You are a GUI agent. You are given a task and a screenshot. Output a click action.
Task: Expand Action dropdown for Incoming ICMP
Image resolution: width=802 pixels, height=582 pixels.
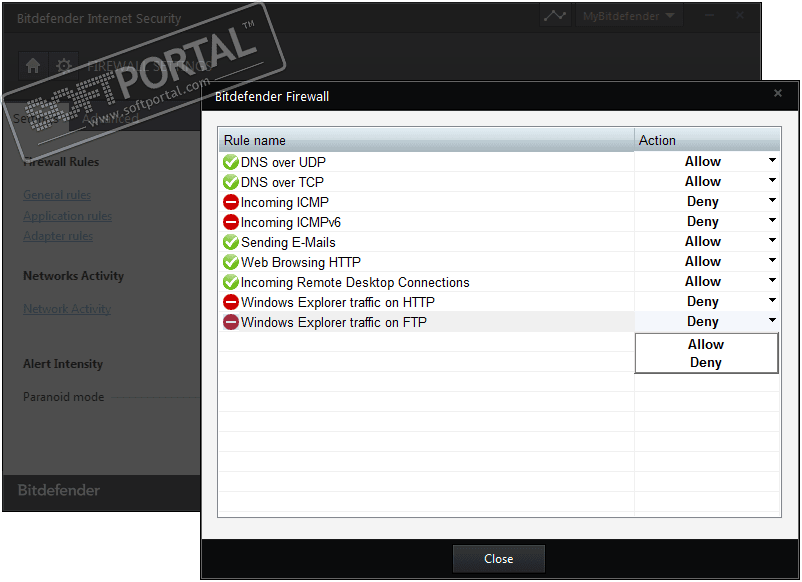[772, 200]
